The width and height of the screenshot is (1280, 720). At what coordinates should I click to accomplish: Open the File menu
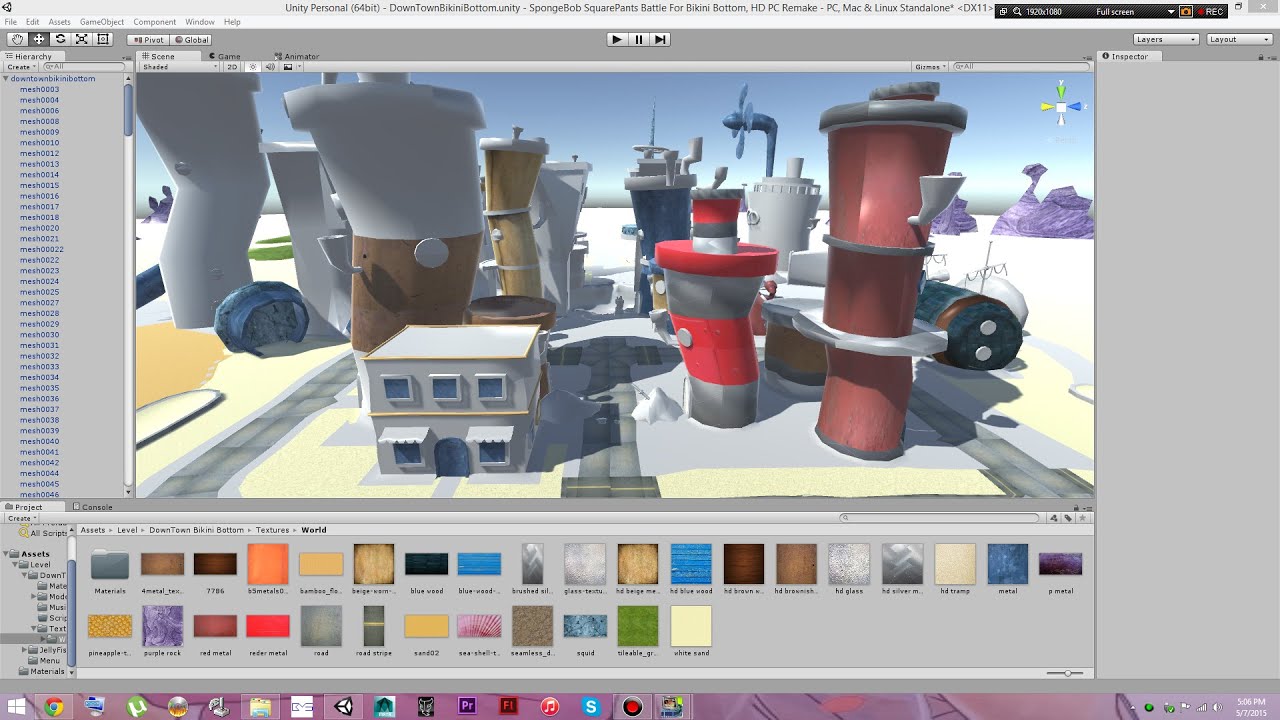tap(11, 22)
